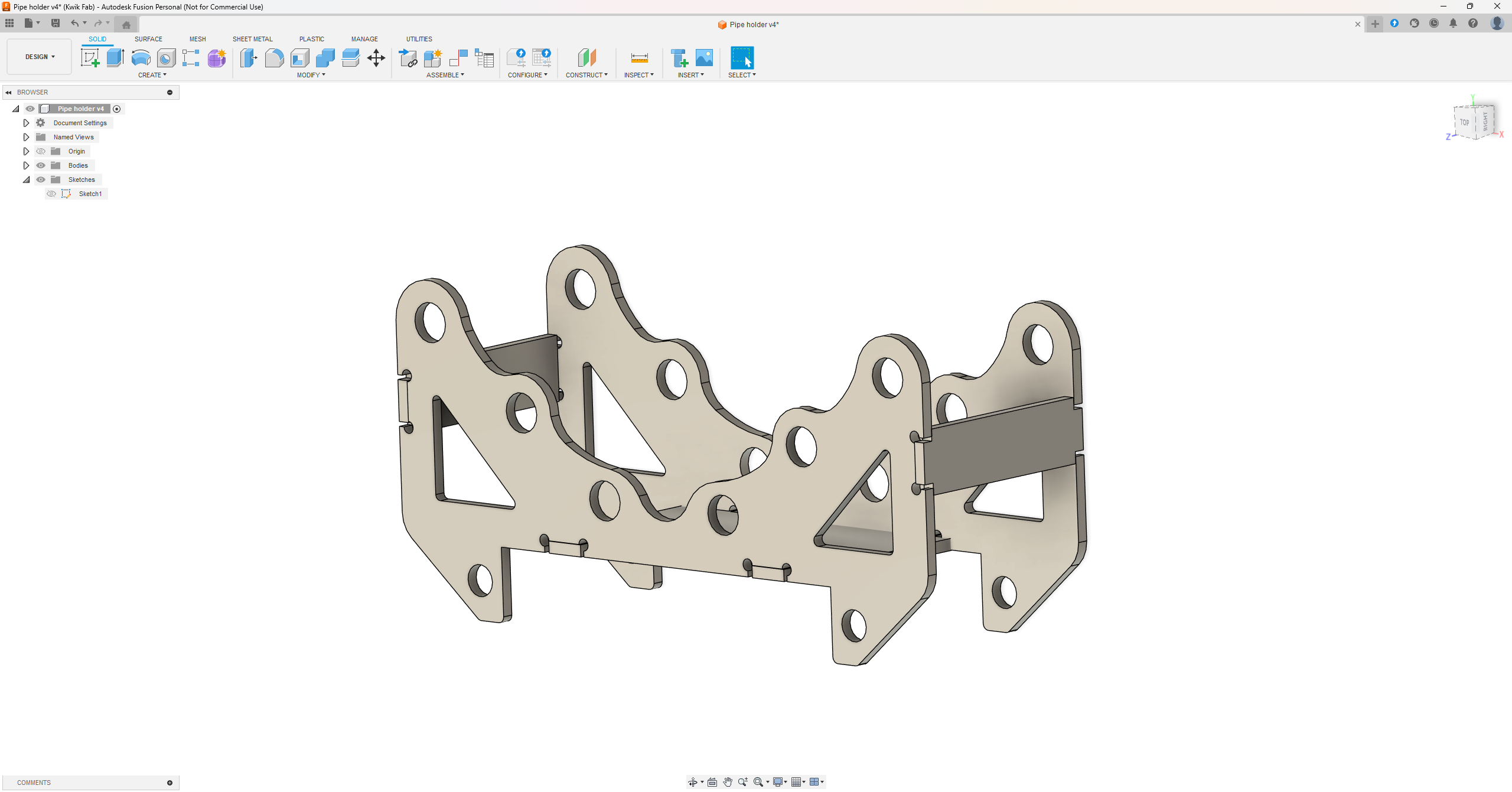Expand the Document Settings node
The height and width of the screenshot is (792, 1512).
pos(26,123)
